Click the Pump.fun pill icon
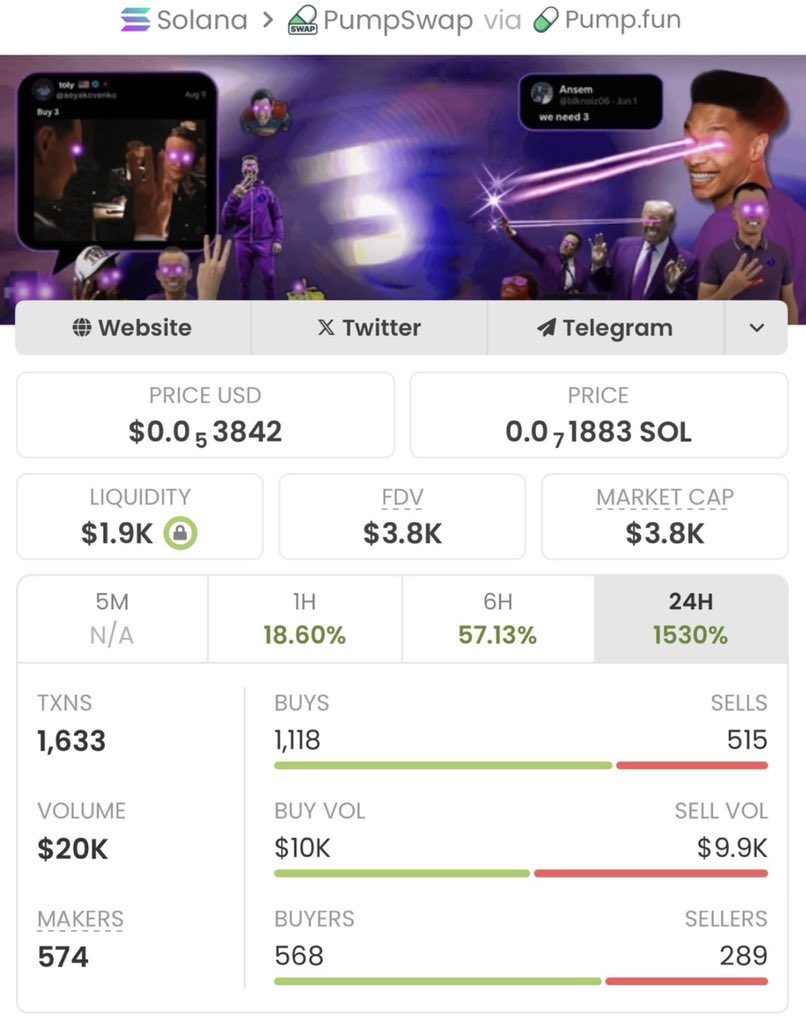The image size is (806, 1024). [x=545, y=20]
